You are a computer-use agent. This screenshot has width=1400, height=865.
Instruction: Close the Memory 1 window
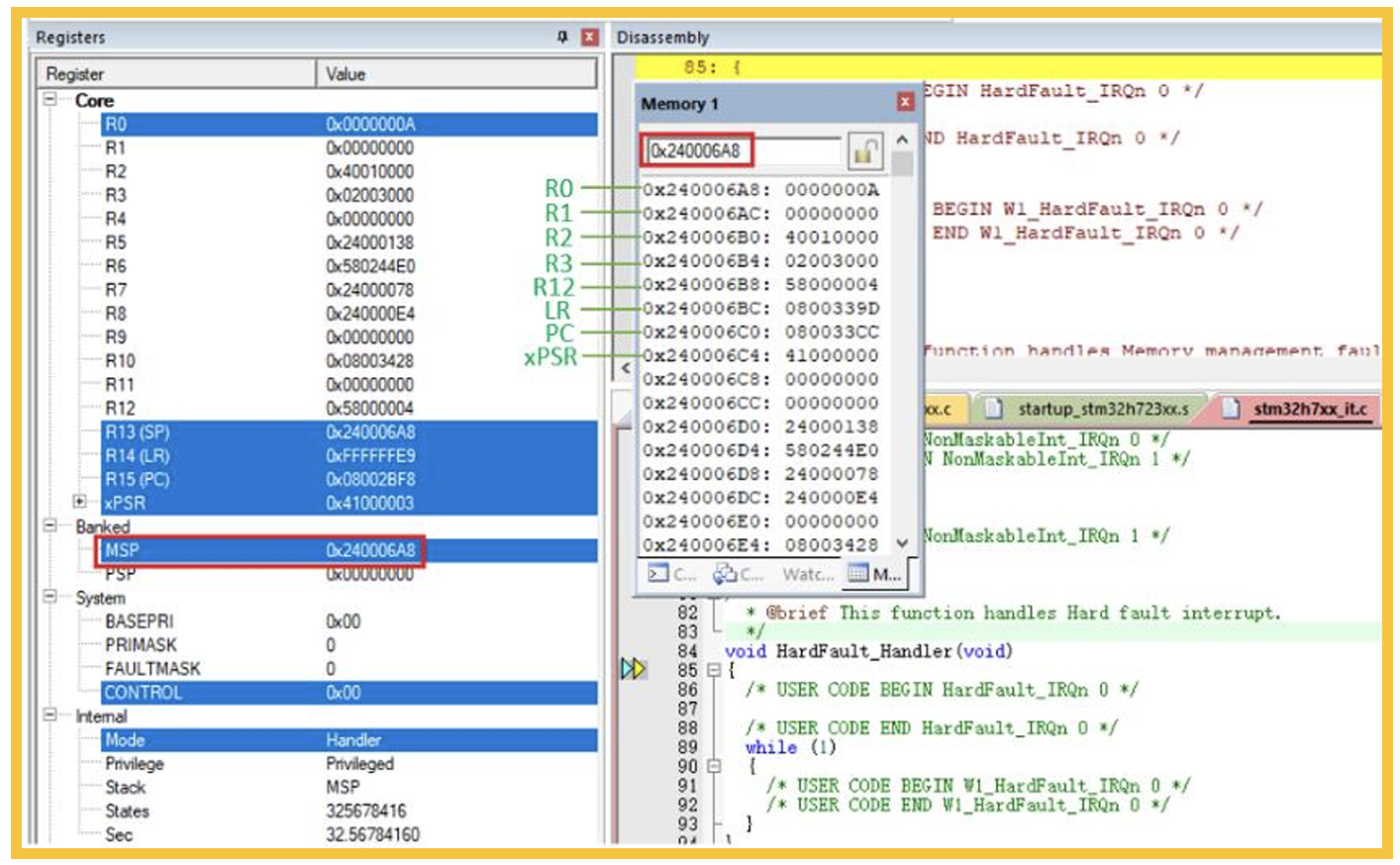pyautogui.click(x=905, y=102)
